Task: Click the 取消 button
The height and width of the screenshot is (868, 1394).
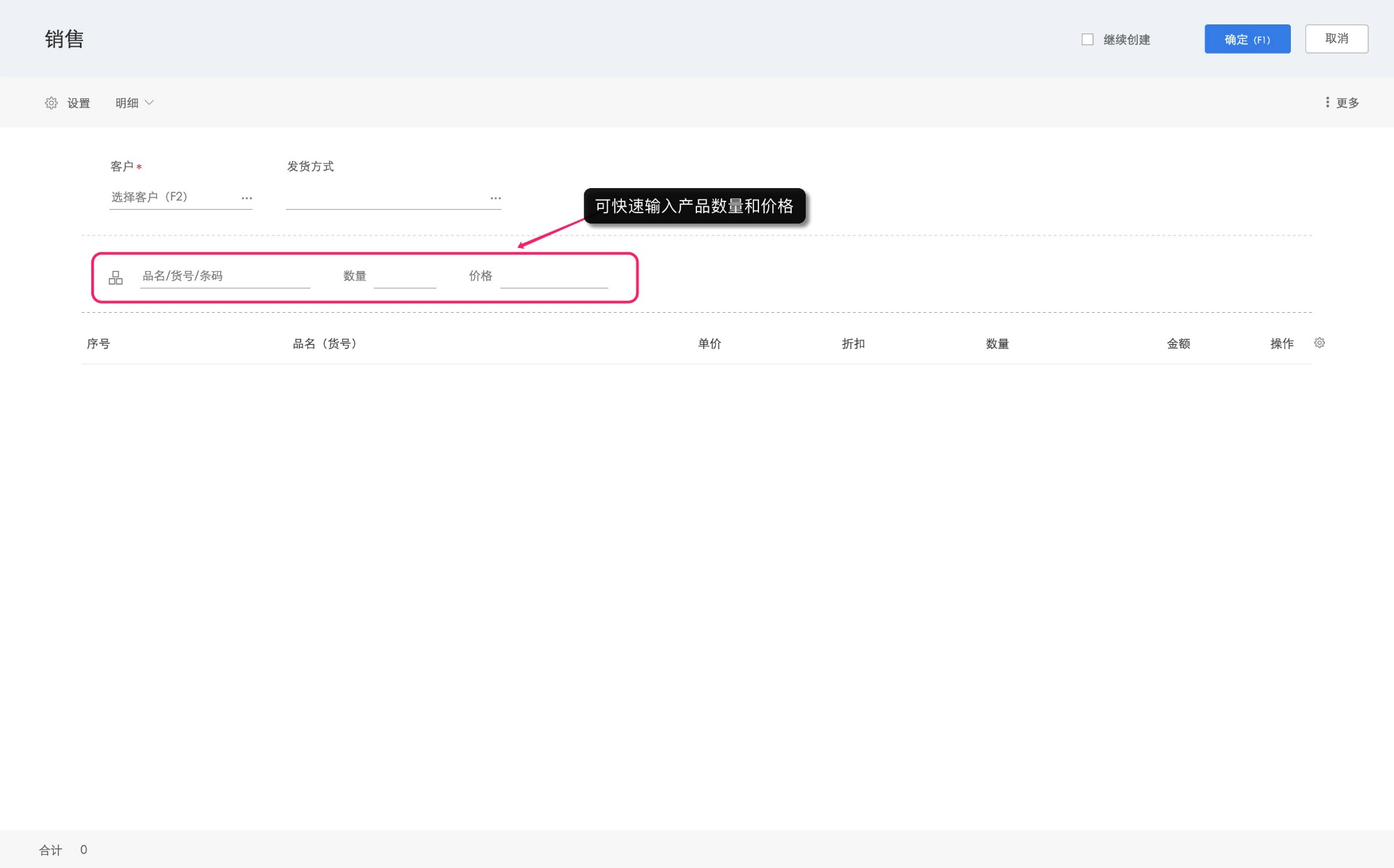Action: point(1336,39)
